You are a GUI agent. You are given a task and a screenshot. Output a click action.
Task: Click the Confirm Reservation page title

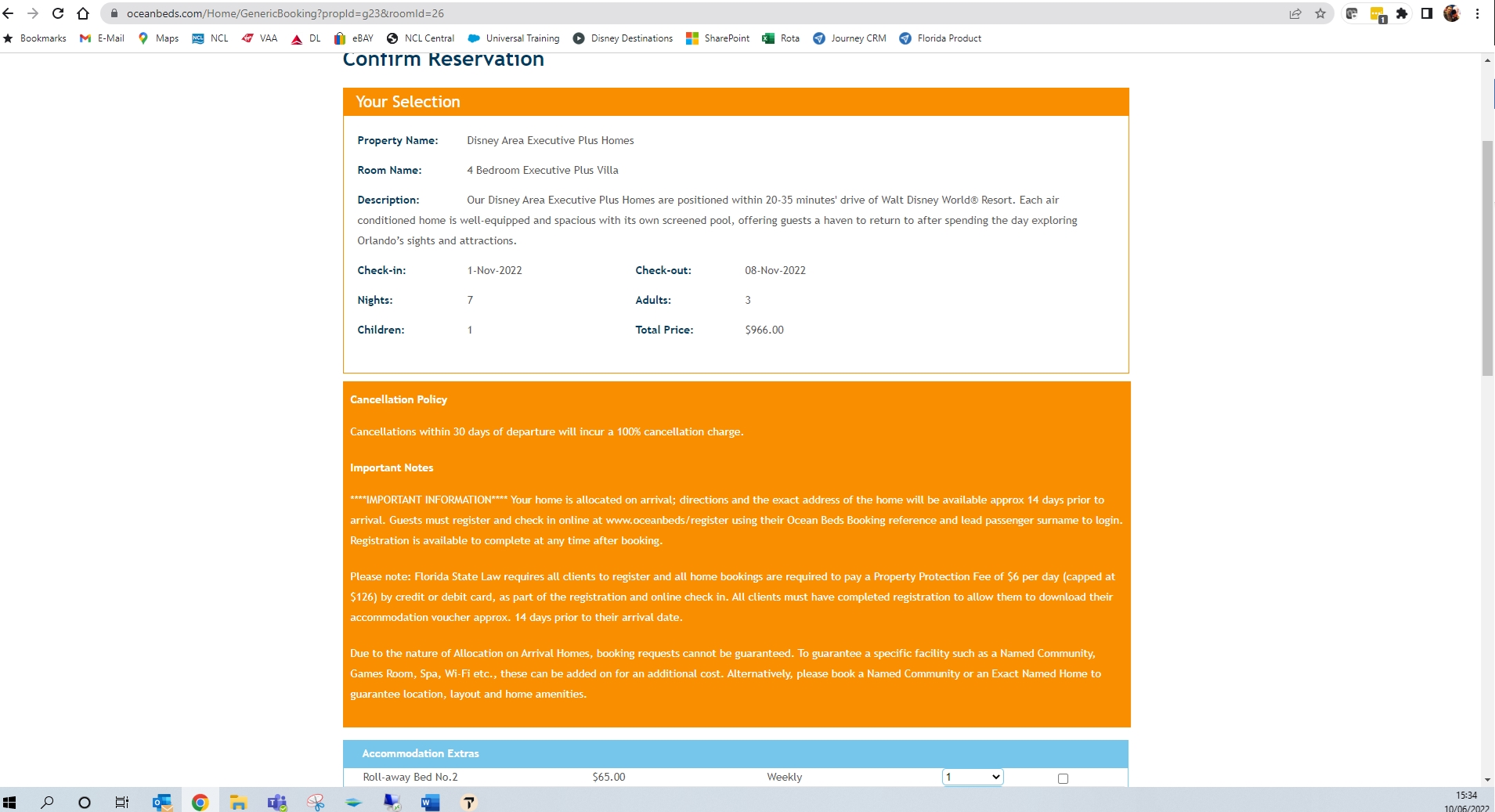[x=443, y=60]
